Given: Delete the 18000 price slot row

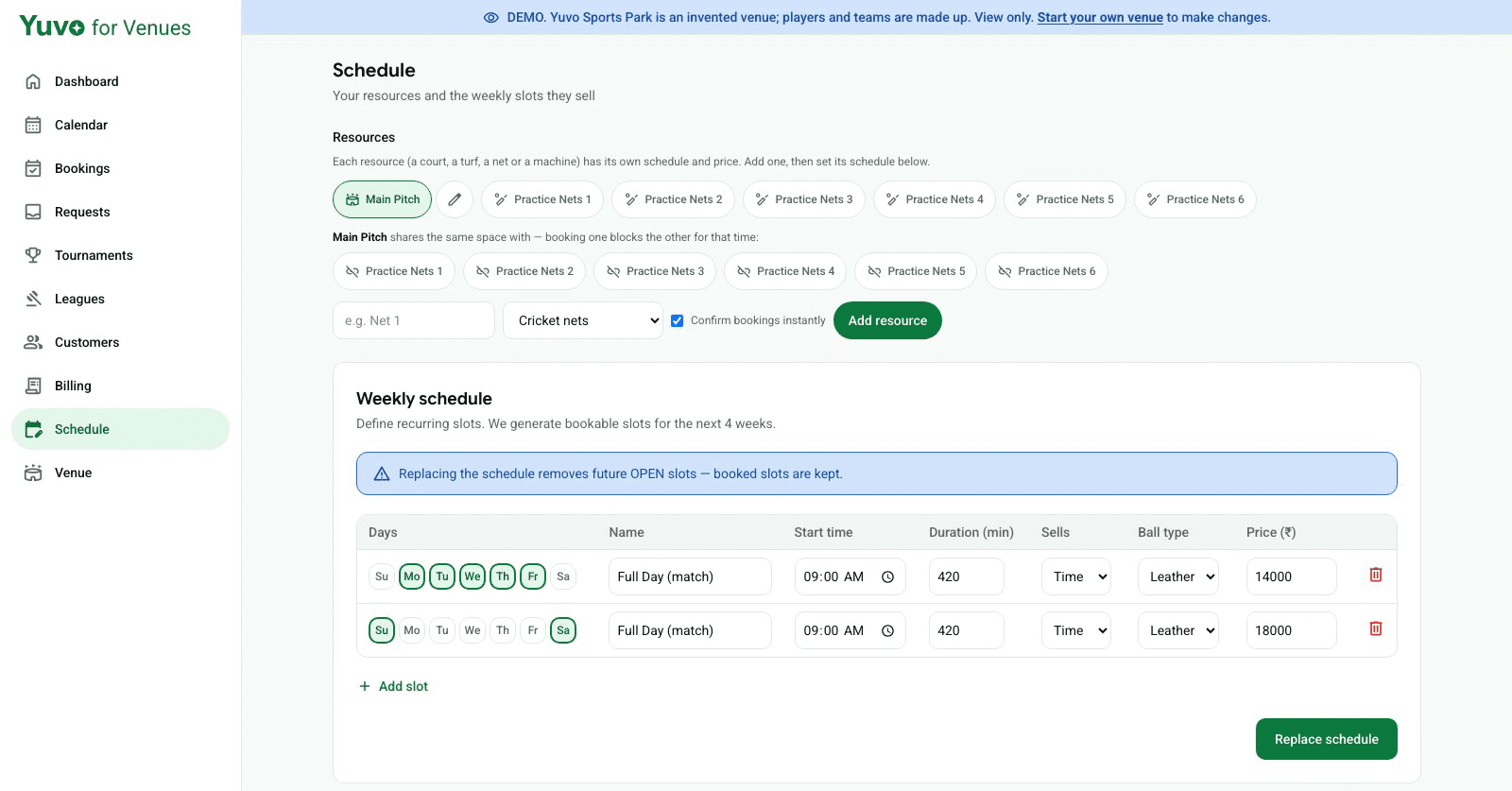Looking at the screenshot, I should 1376,628.
